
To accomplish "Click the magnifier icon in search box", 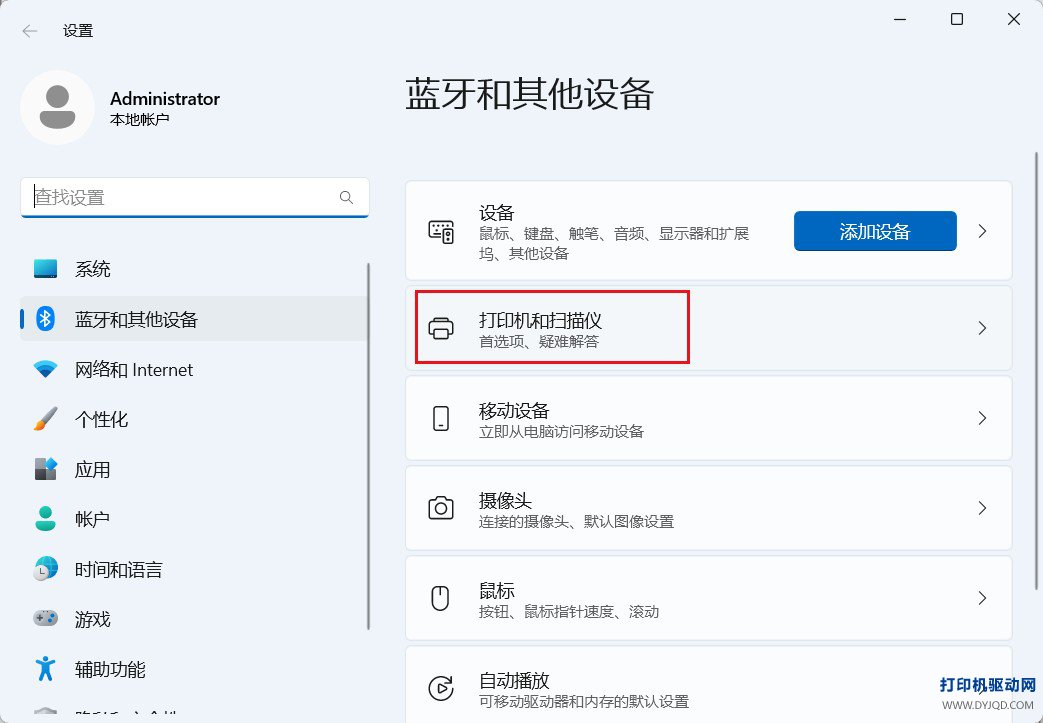I will tap(346, 198).
